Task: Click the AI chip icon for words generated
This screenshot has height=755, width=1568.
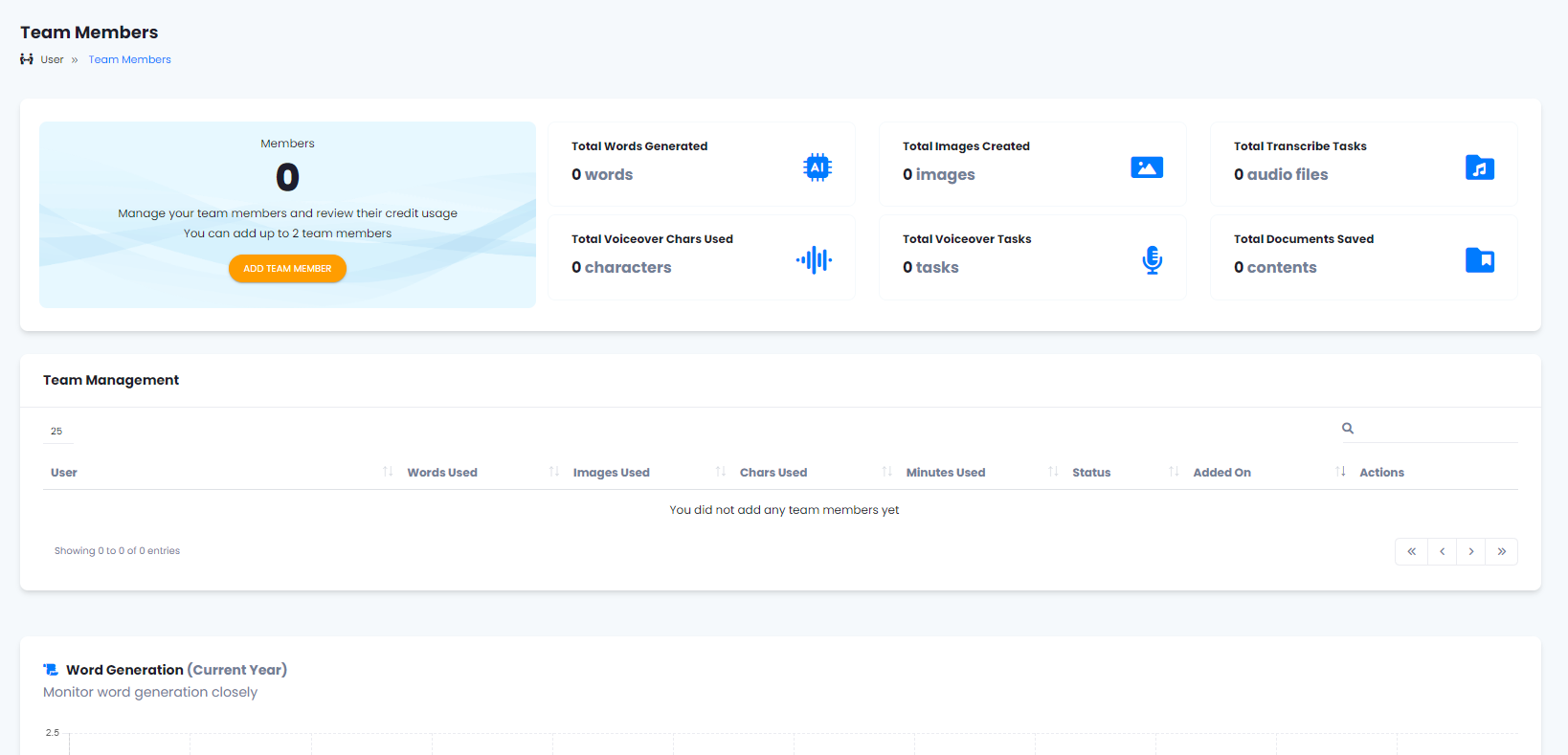Action: pyautogui.click(x=817, y=167)
